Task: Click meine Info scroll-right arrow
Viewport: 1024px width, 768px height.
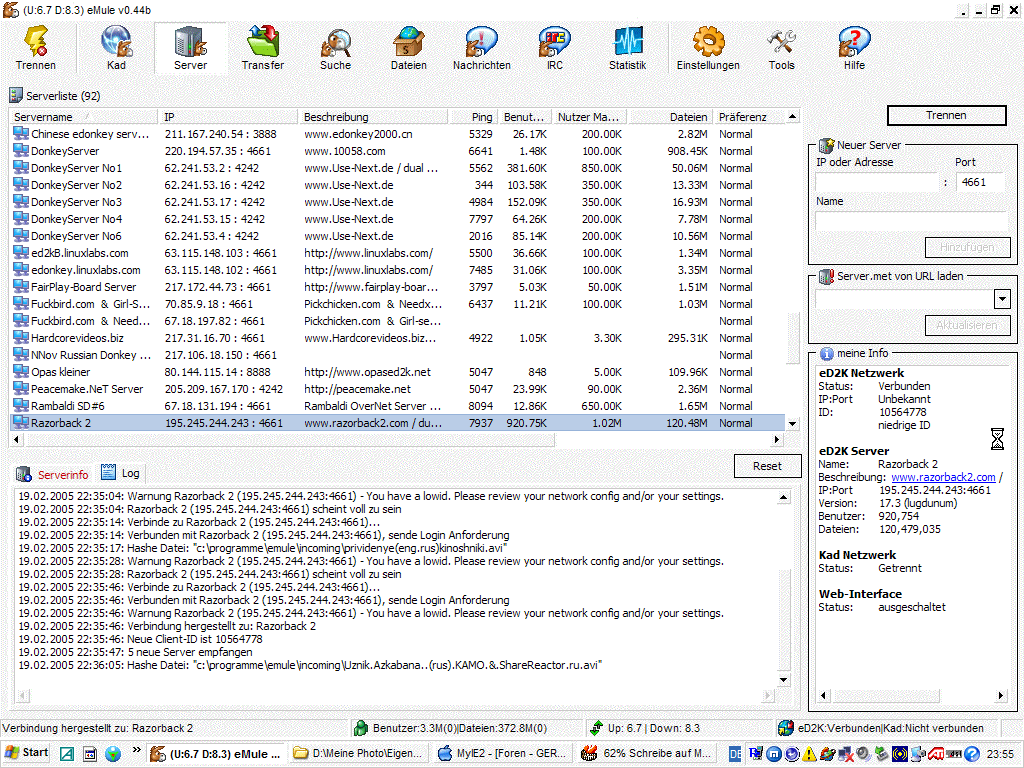Action: (x=1001, y=696)
